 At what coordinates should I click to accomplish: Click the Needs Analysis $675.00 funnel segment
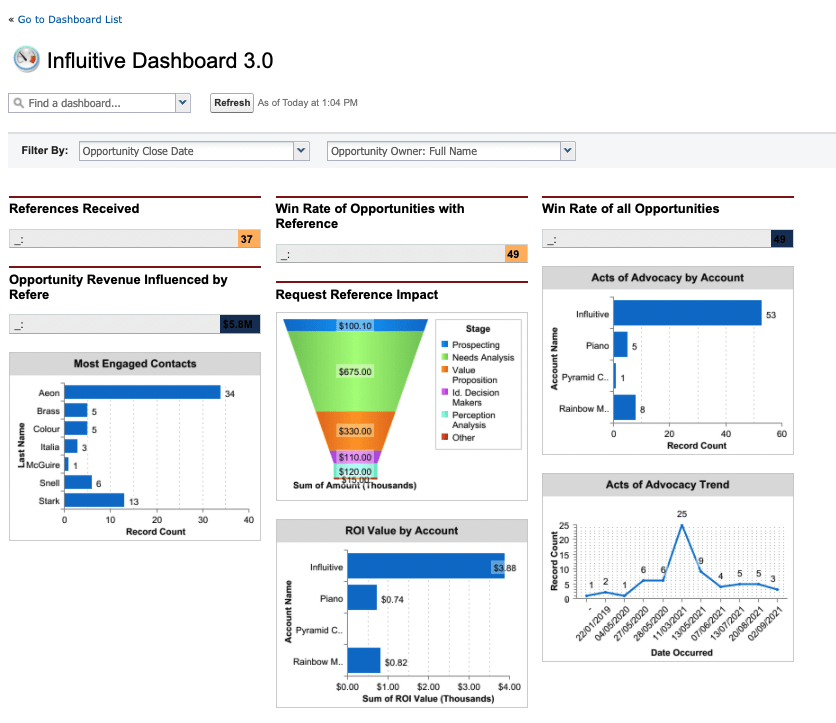pyautogui.click(x=355, y=372)
